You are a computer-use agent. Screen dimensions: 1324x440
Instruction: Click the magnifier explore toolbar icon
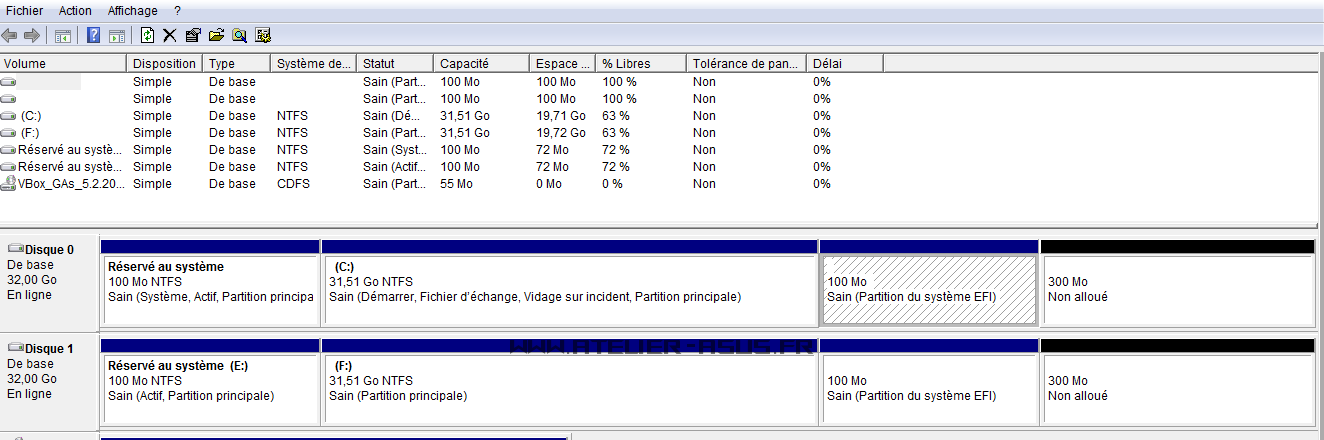tap(240, 35)
